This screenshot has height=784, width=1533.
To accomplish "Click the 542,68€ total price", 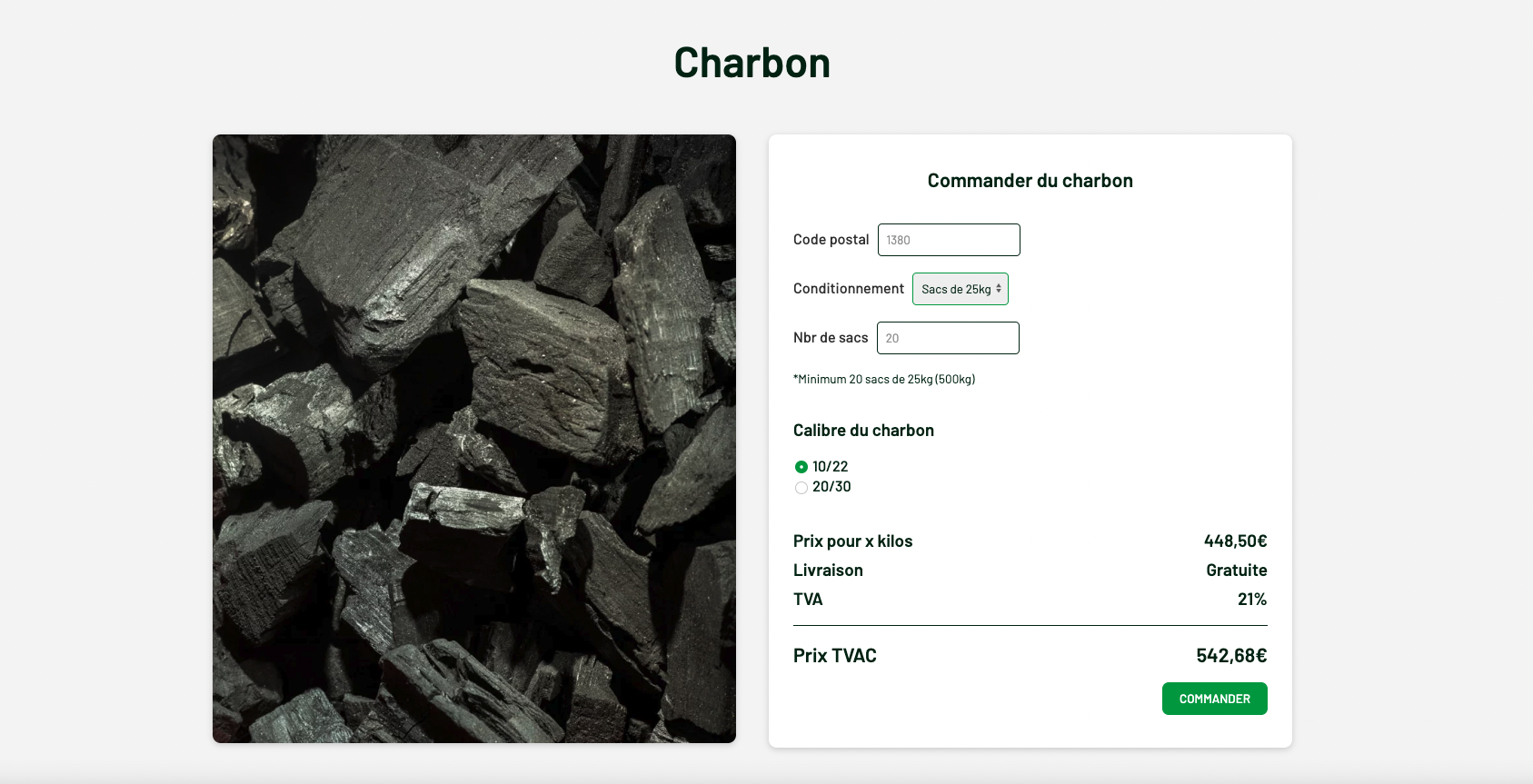I will [x=1232, y=656].
